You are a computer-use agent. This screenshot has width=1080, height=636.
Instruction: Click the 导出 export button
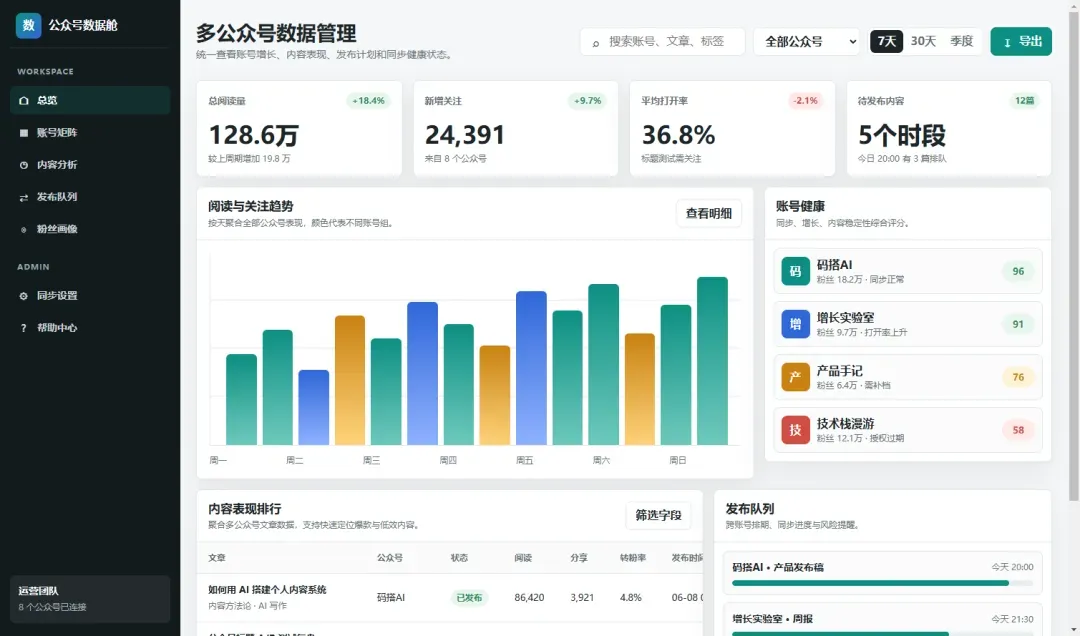tap(1021, 41)
